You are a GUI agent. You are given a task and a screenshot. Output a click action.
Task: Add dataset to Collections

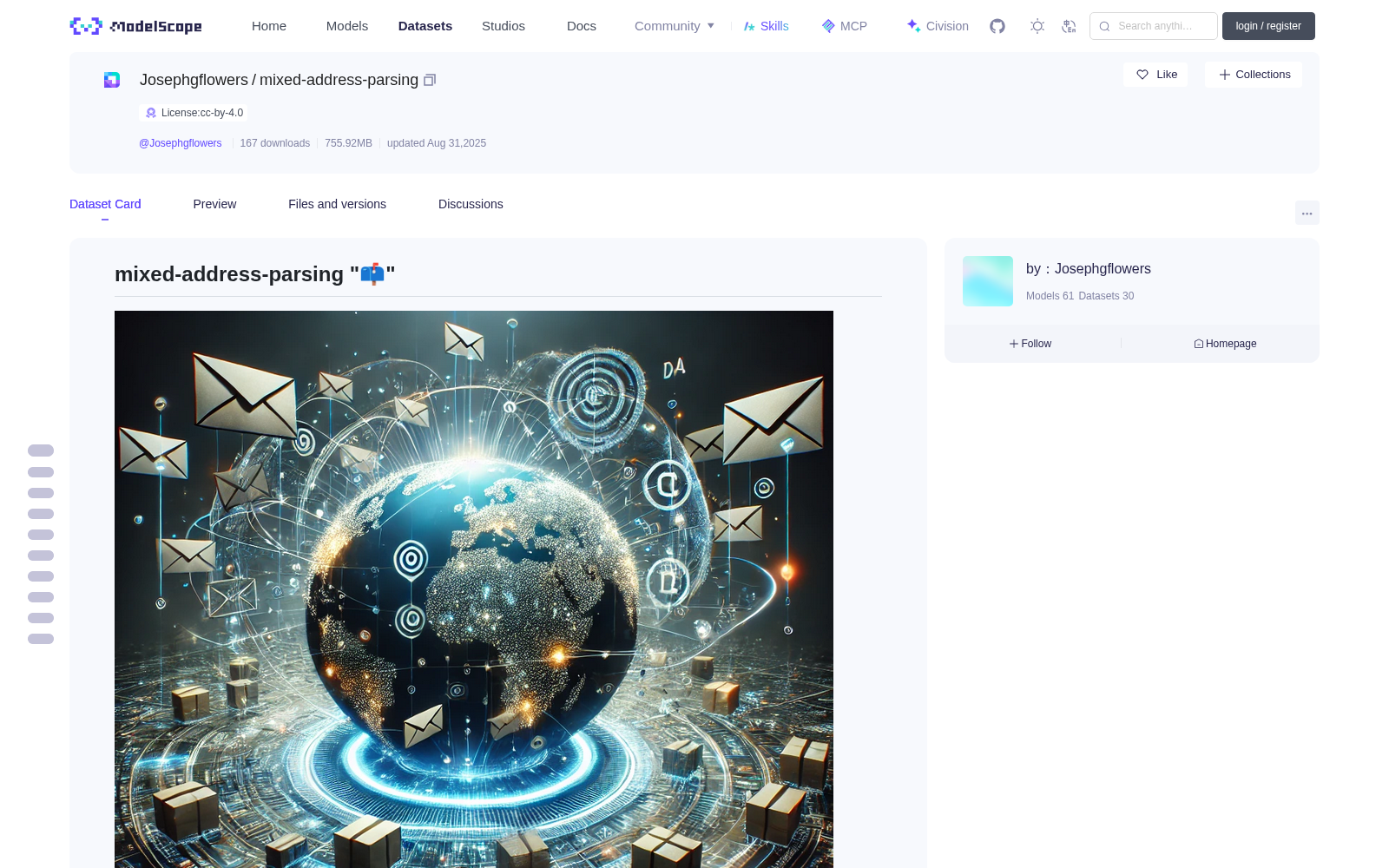[x=1254, y=75]
